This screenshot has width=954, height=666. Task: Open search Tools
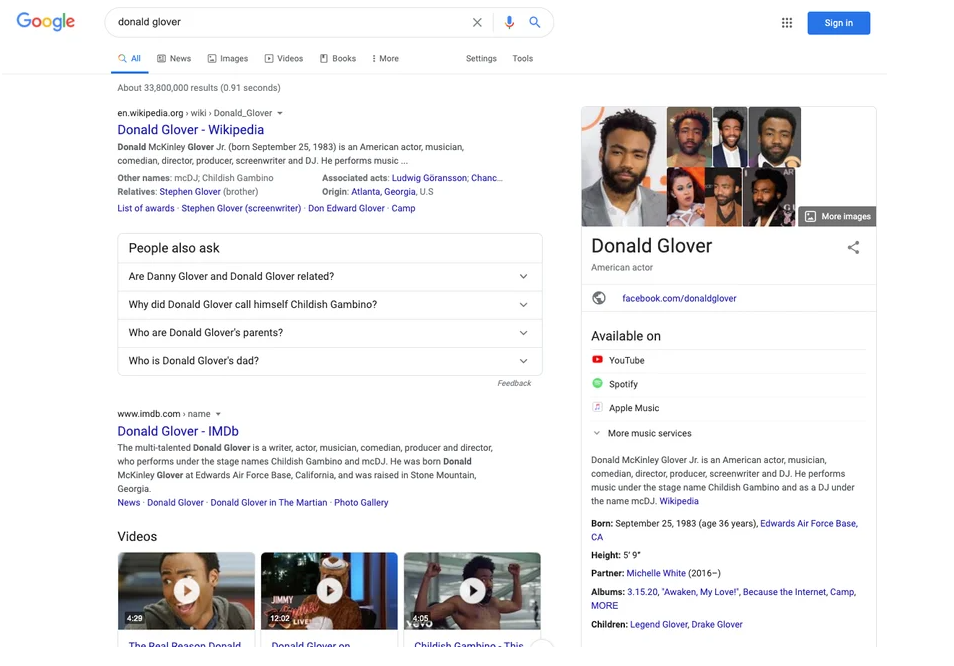tap(523, 58)
